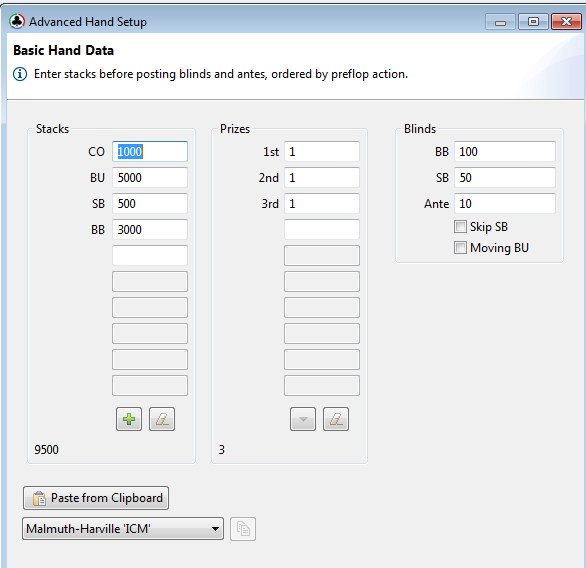
Task: Click the Stacks group label
Action: coord(52,129)
